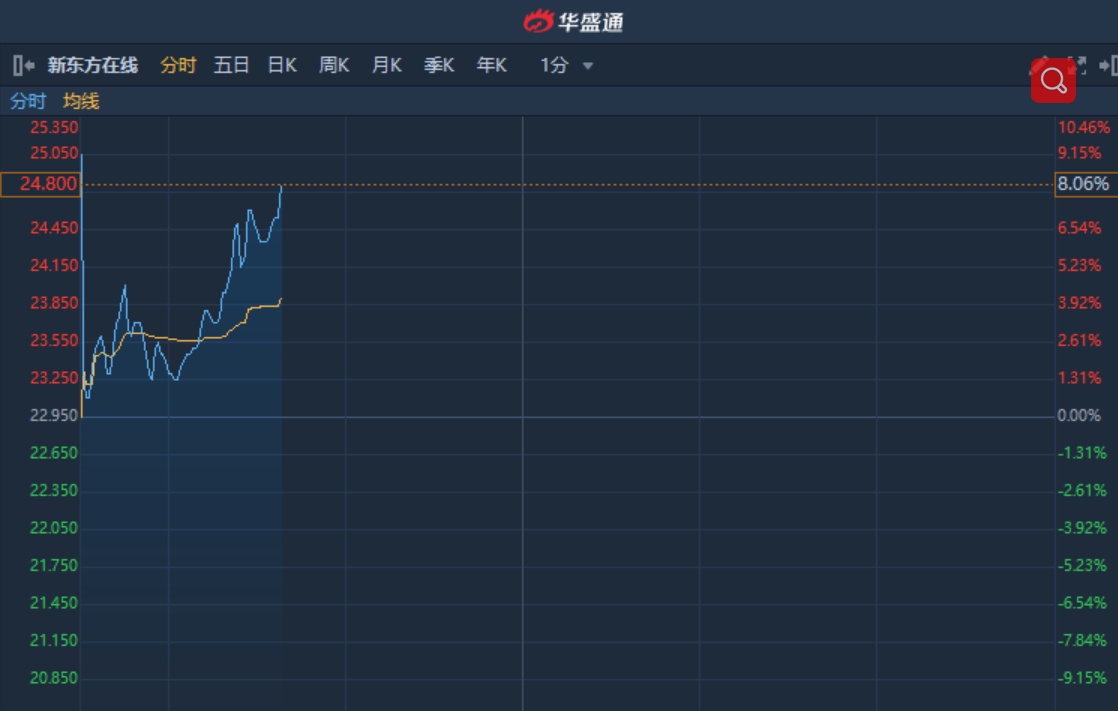Open the 日K candlestick tab
This screenshot has height=711, width=1118.
click(282, 66)
